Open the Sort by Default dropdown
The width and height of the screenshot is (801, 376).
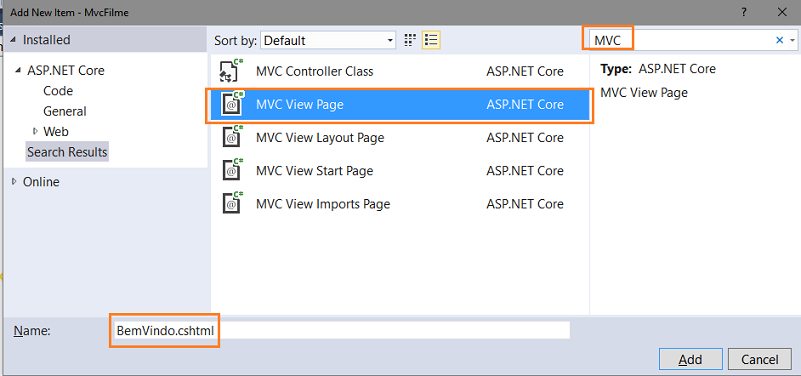328,40
